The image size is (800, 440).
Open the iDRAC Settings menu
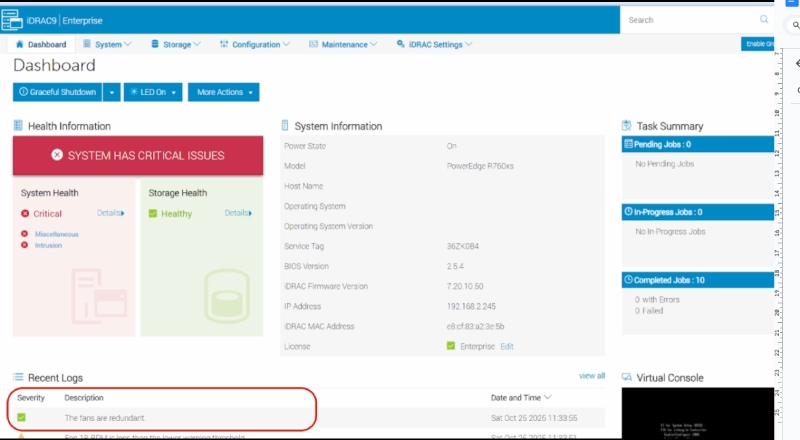coord(435,44)
